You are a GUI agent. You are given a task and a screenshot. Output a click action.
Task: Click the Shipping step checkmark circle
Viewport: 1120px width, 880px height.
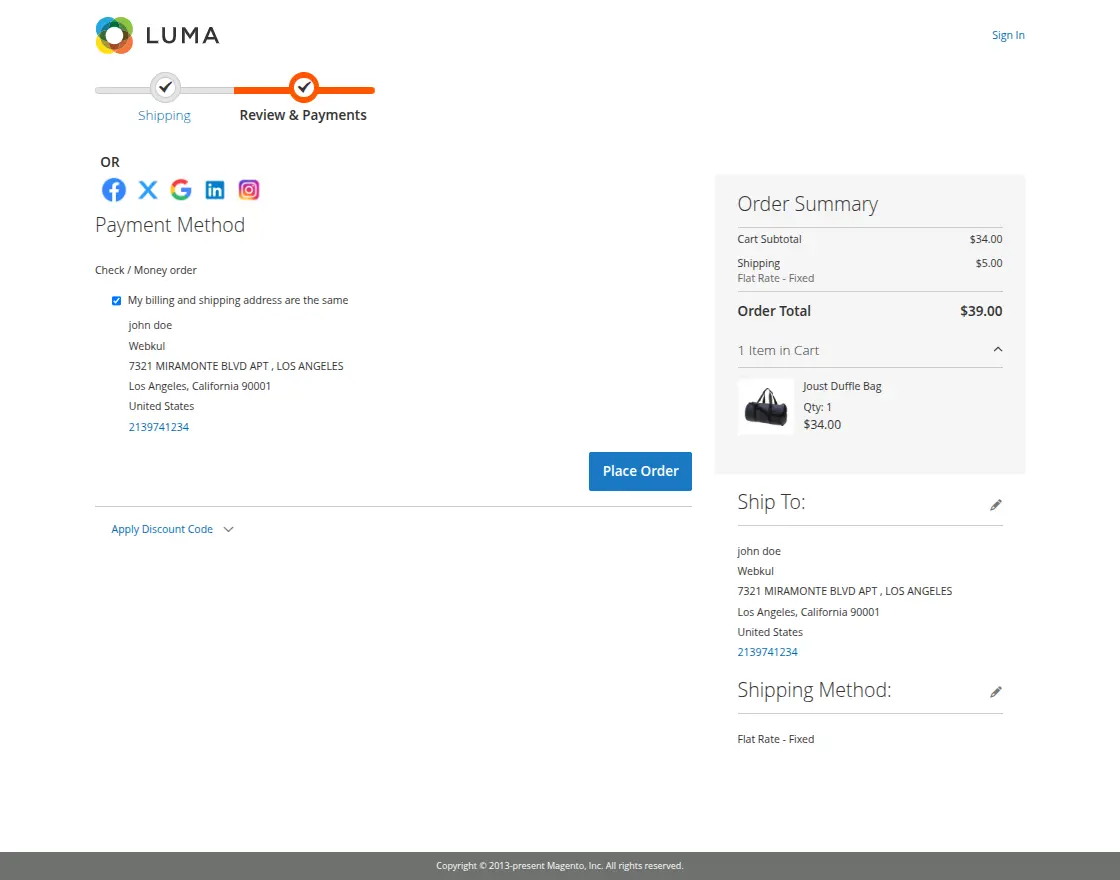(x=164, y=87)
